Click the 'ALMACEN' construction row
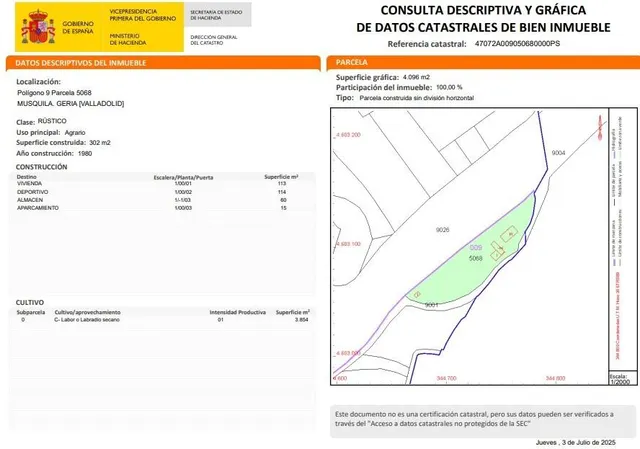The height and width of the screenshot is (449, 640). pyautogui.click(x=162, y=200)
